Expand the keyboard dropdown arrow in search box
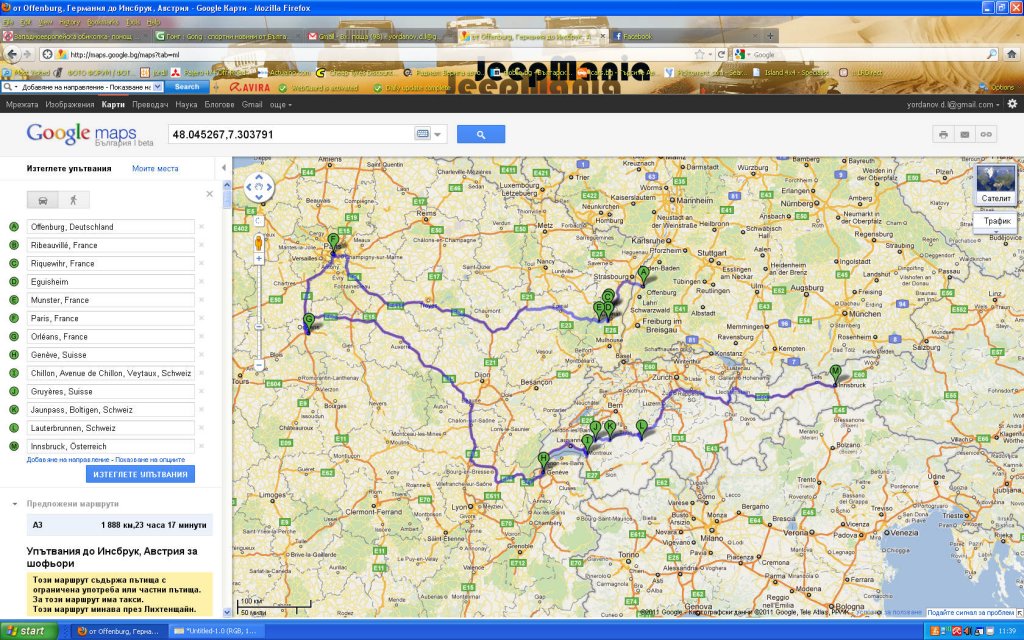Screen dimensions: 1024x640 point(438,135)
